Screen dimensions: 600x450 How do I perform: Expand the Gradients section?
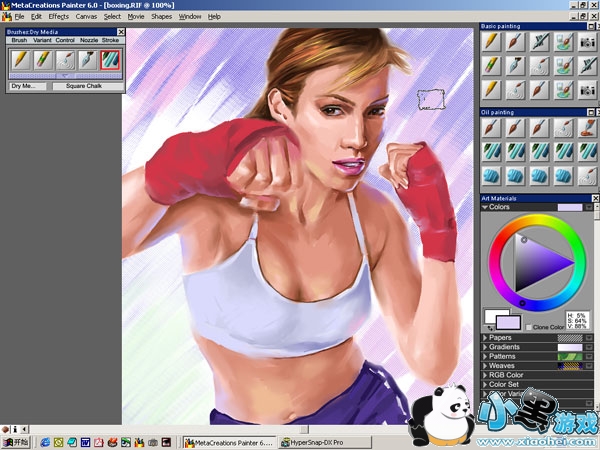pos(485,347)
